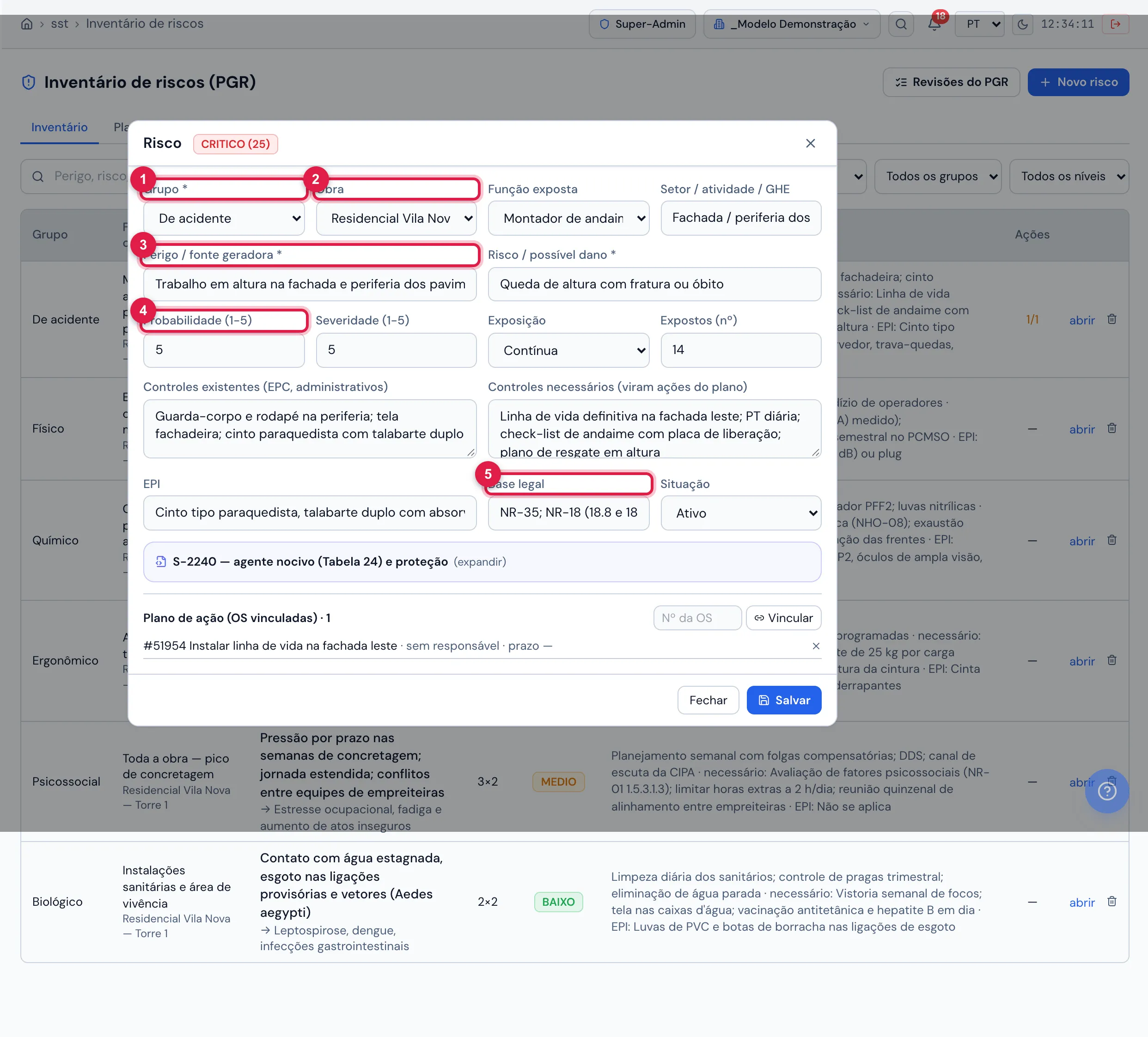The image size is (1148, 1037).
Task: Click the Base legal field NR-35
Action: point(568,512)
